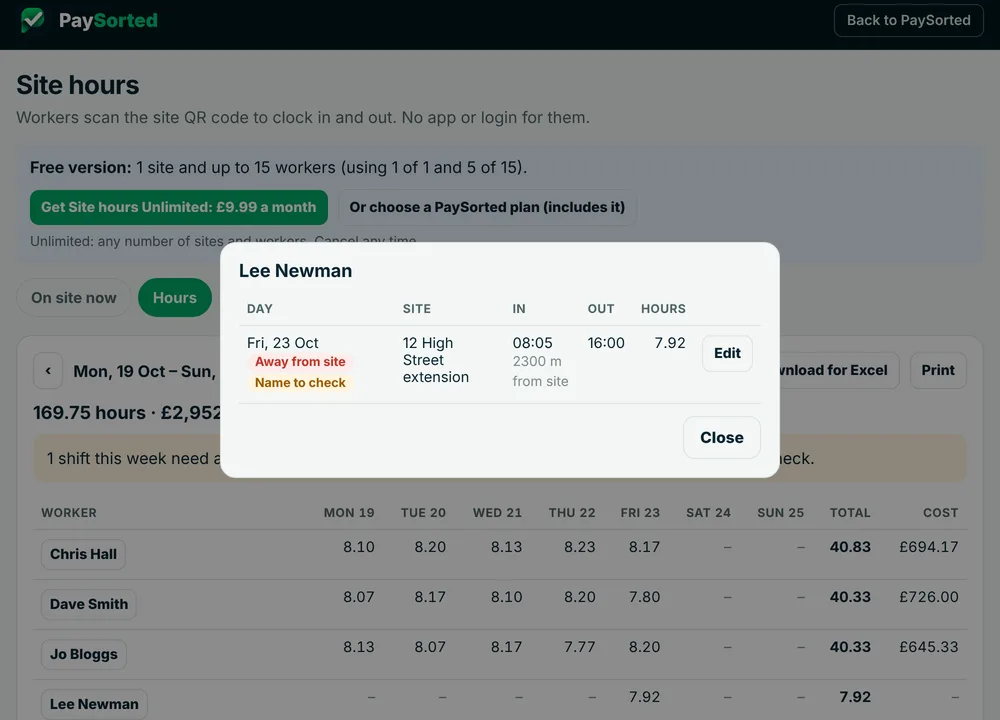
Task: Open Chris Hall worker details
Action: tap(84, 554)
